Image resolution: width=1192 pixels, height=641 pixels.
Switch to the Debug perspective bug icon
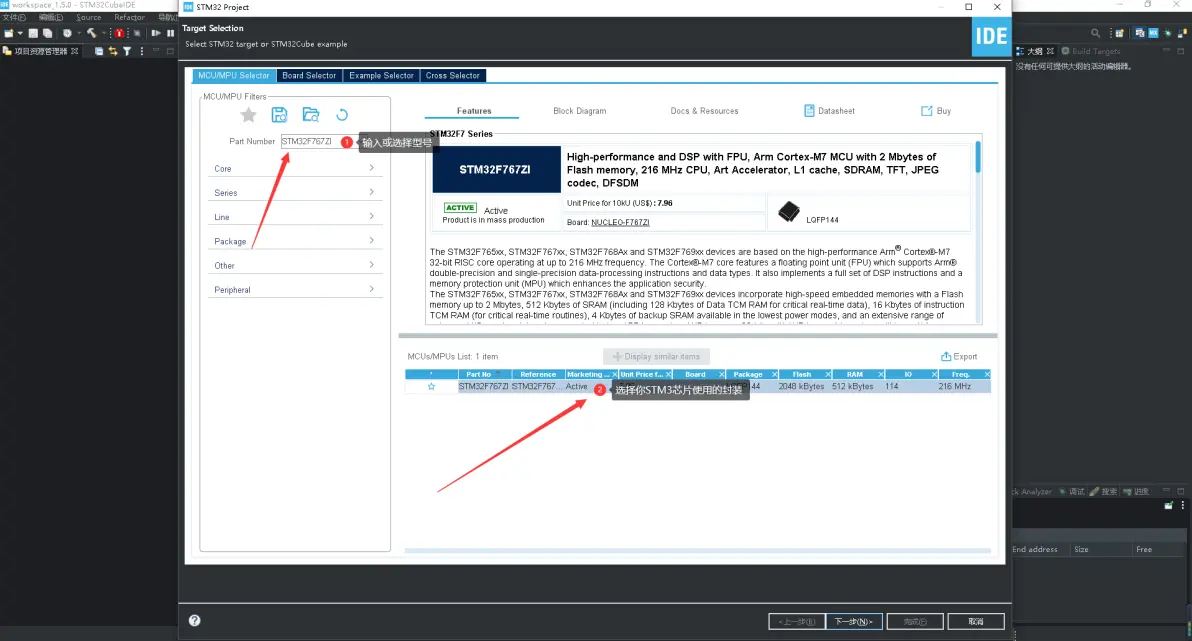(x=1168, y=33)
